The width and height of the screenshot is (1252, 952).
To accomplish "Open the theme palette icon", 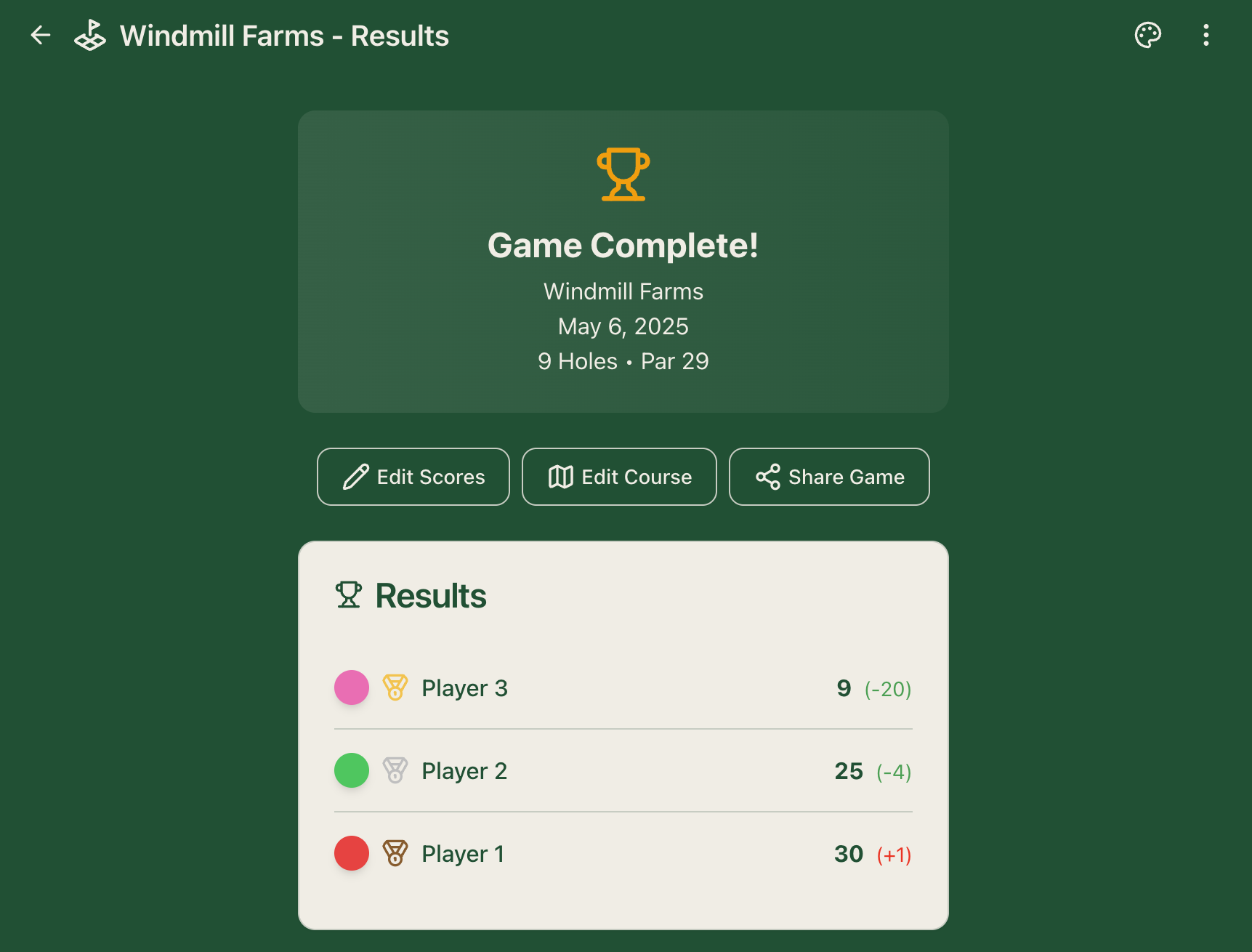I will click(1148, 35).
